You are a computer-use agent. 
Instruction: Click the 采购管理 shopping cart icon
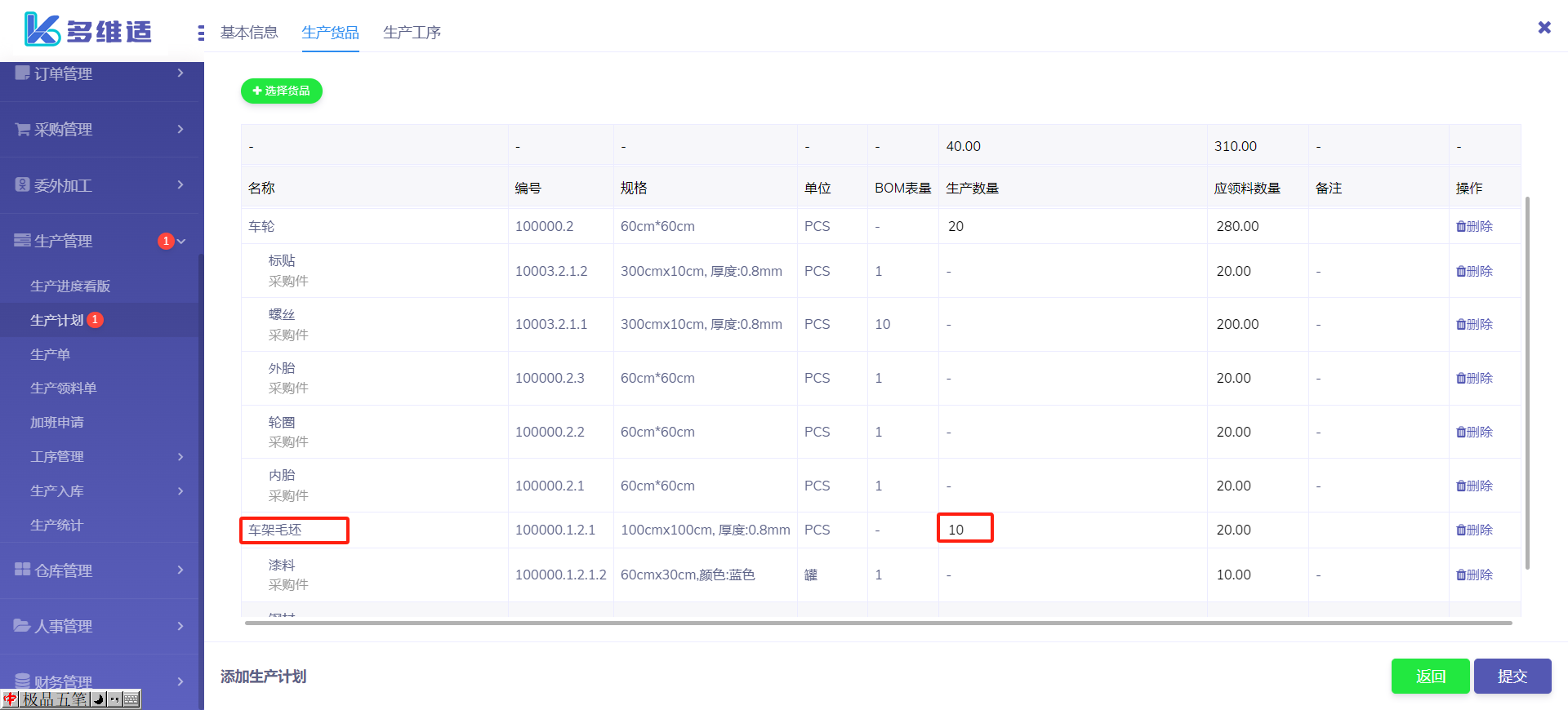point(22,129)
